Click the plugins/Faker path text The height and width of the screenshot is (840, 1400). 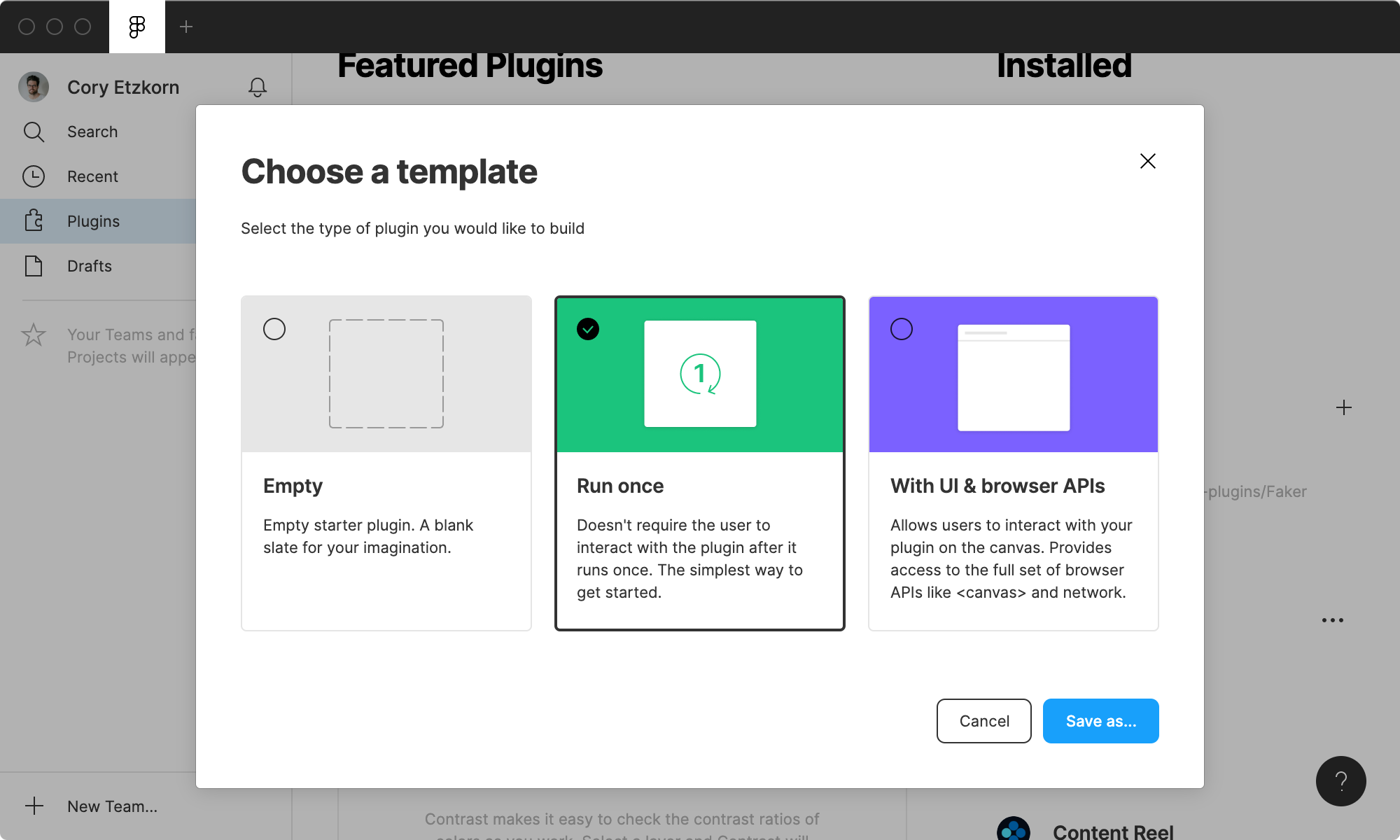[1255, 491]
